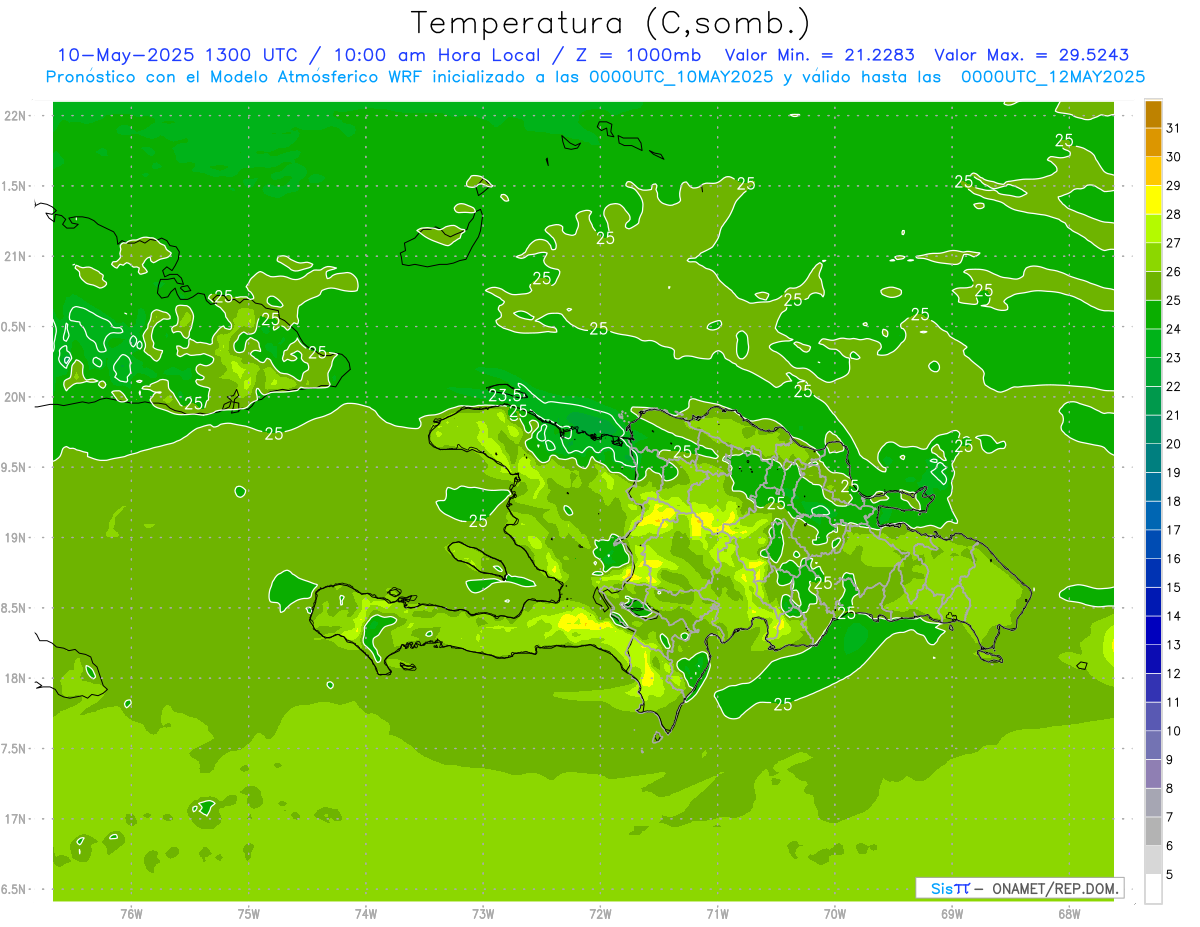Image resolution: width=1200 pixels, height=927 pixels.
Task: Click the '22N' latitude label
Action: (x=16, y=116)
